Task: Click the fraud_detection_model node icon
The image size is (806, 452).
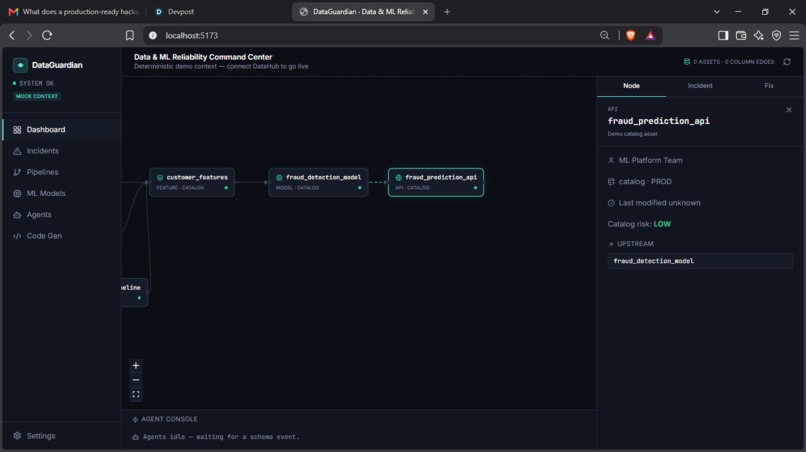Action: tap(279, 177)
